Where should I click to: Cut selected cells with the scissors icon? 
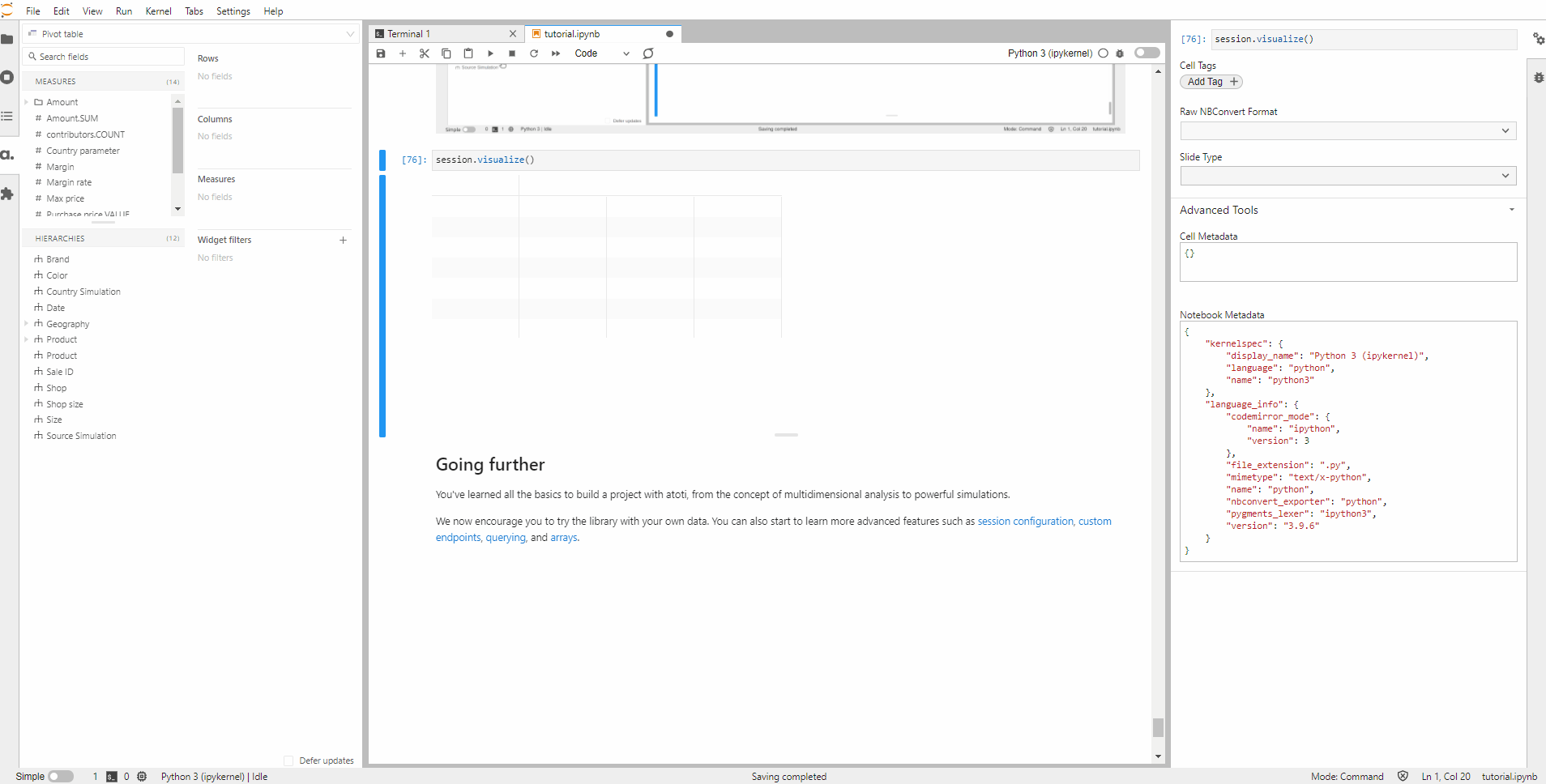point(425,53)
